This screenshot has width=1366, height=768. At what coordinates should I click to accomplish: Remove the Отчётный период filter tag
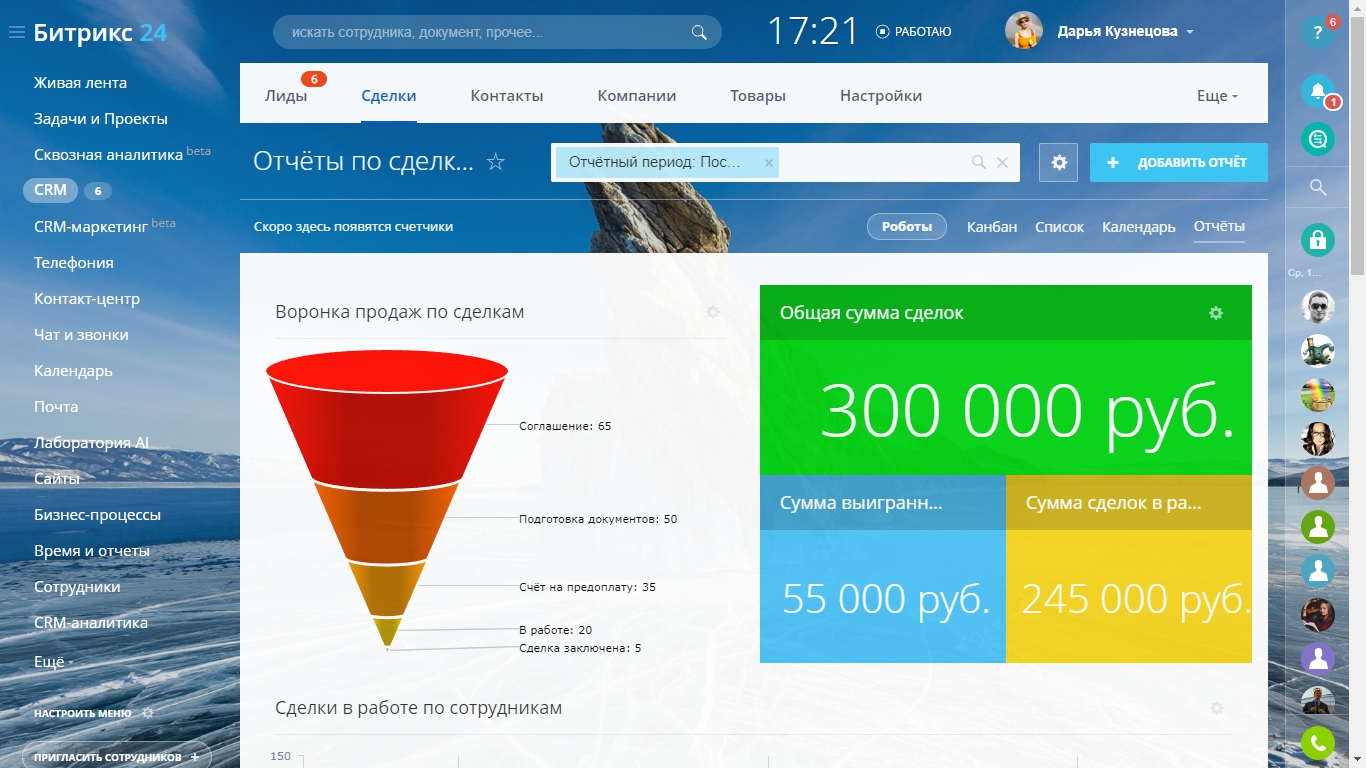768,162
